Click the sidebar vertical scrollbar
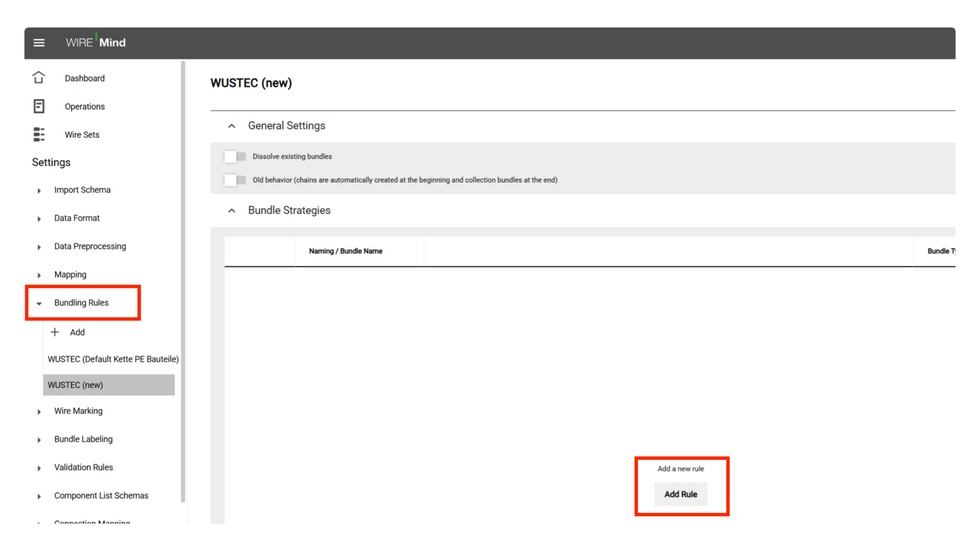 click(x=183, y=281)
